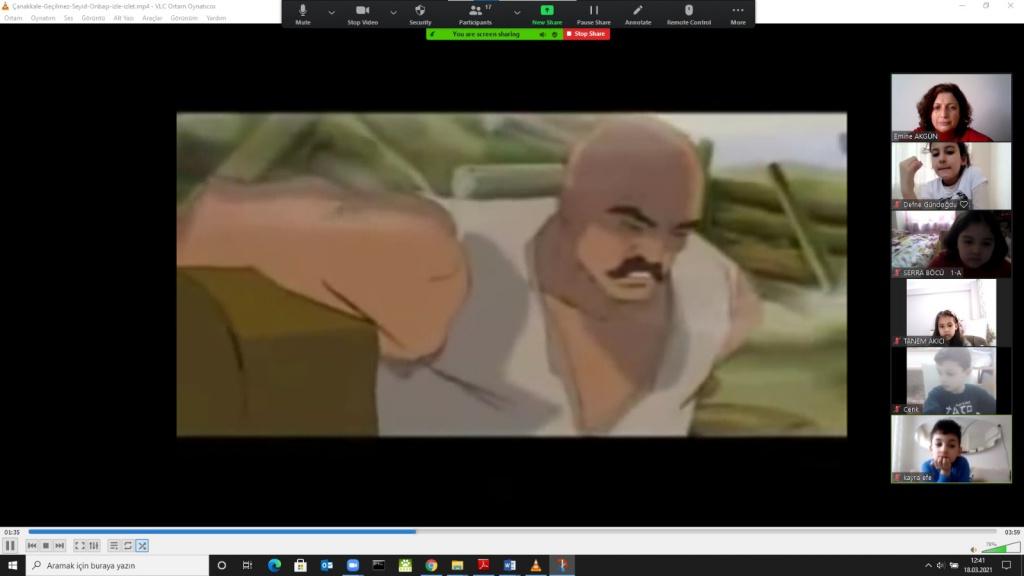Toggle shared sound icon in sharing bar
1024x576 pixels.
542,34
